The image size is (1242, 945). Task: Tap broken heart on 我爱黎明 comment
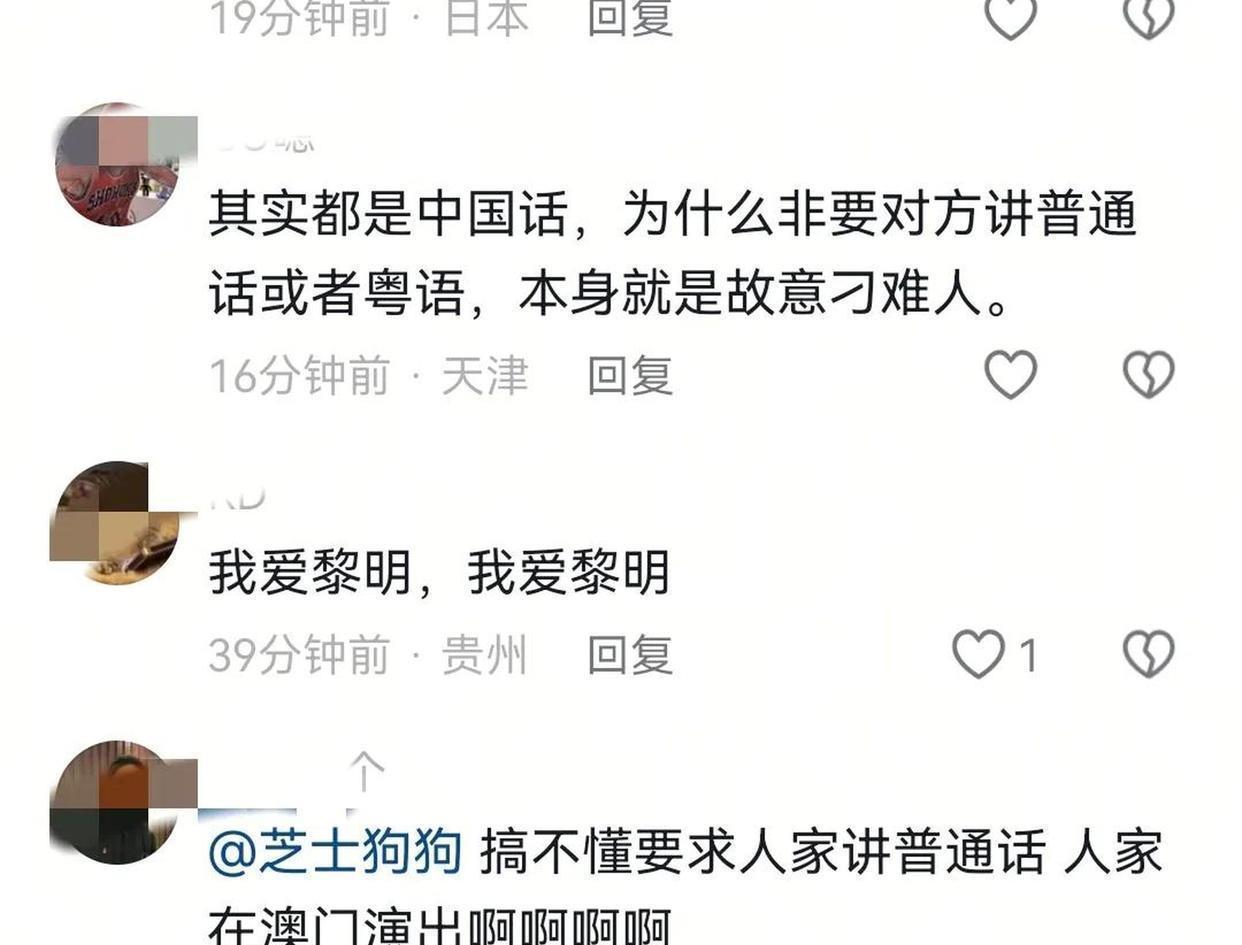(1148, 655)
